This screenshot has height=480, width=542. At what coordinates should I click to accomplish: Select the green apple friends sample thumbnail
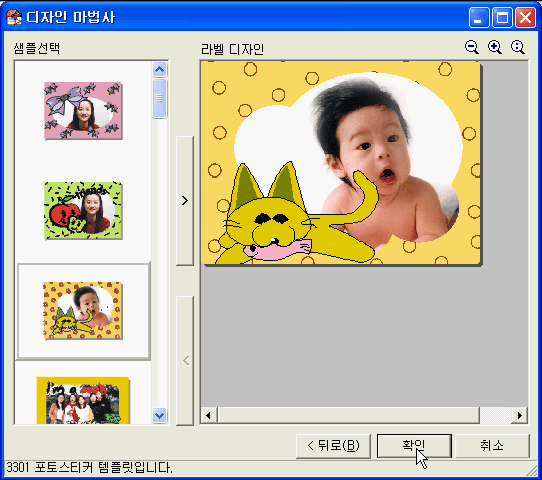83,210
